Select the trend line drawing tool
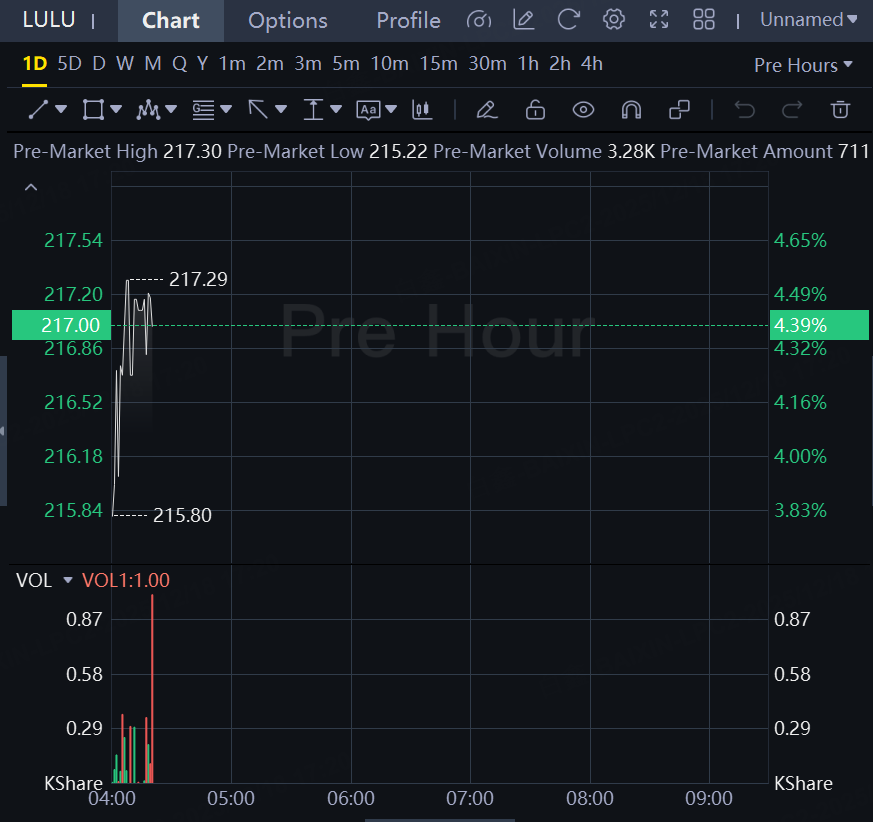Image resolution: width=873 pixels, height=822 pixels. pos(38,109)
